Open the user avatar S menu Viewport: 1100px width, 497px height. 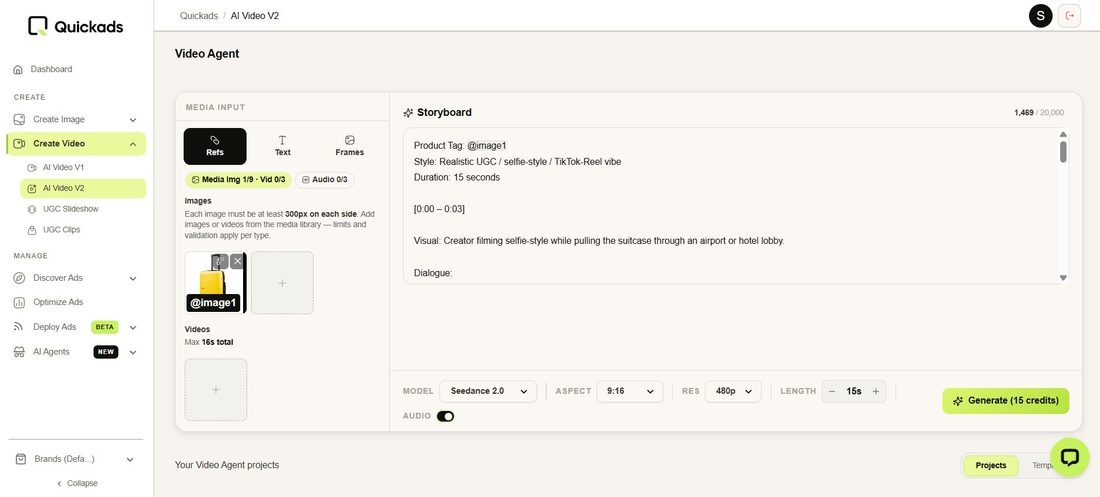click(x=1040, y=15)
